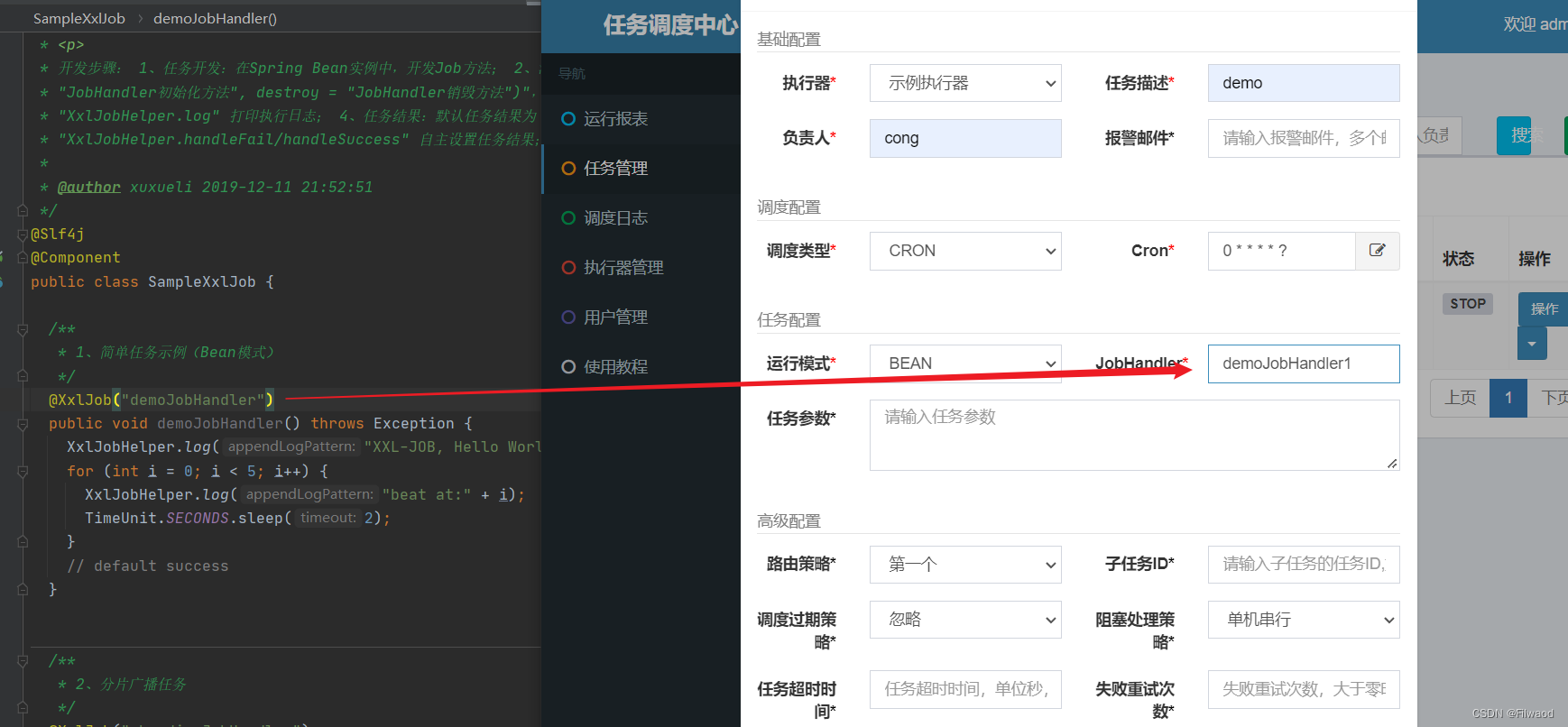Click the 任务调度中心 title link
The height and width of the screenshot is (727, 1568).
tap(669, 25)
